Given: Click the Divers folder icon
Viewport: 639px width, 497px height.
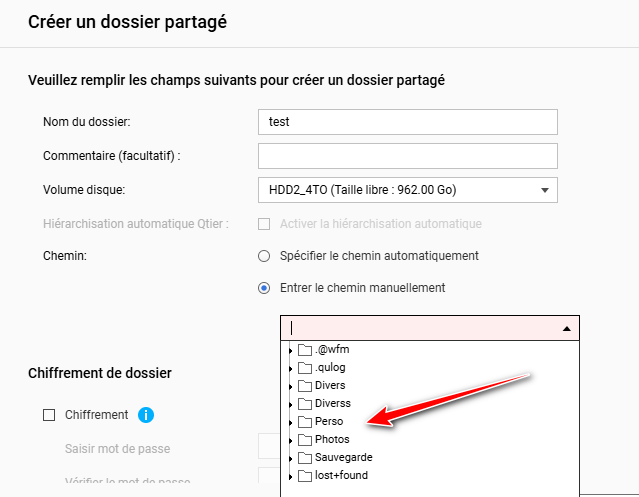Looking at the screenshot, I should pyautogui.click(x=305, y=386).
